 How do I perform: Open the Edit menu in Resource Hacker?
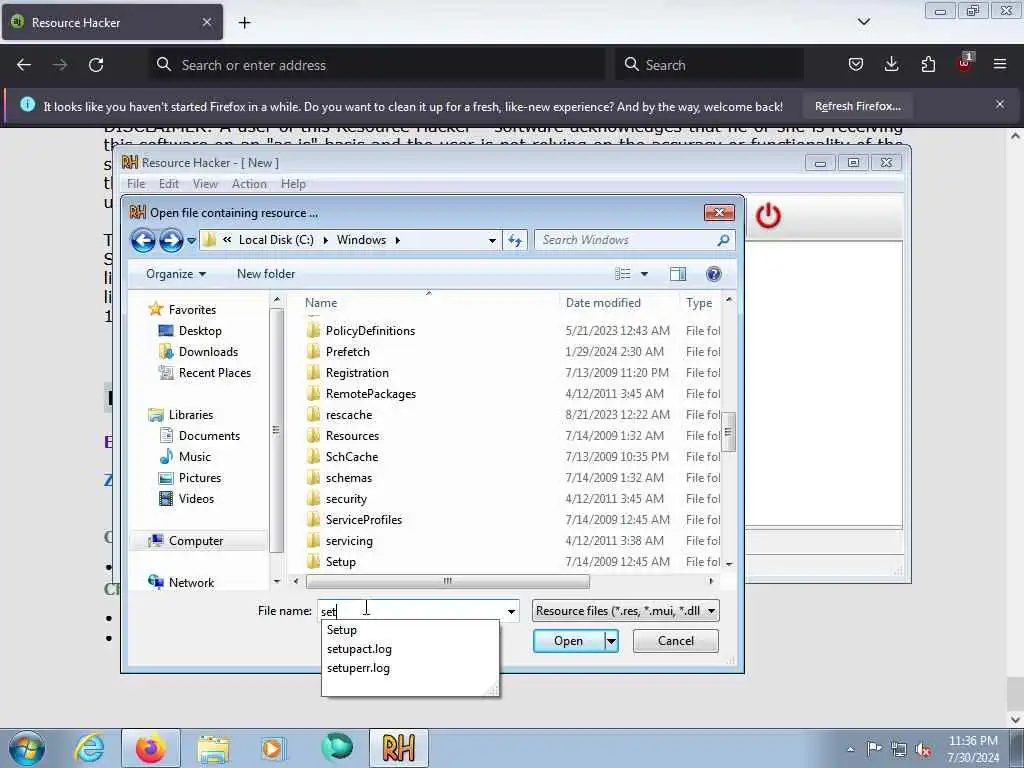[168, 184]
